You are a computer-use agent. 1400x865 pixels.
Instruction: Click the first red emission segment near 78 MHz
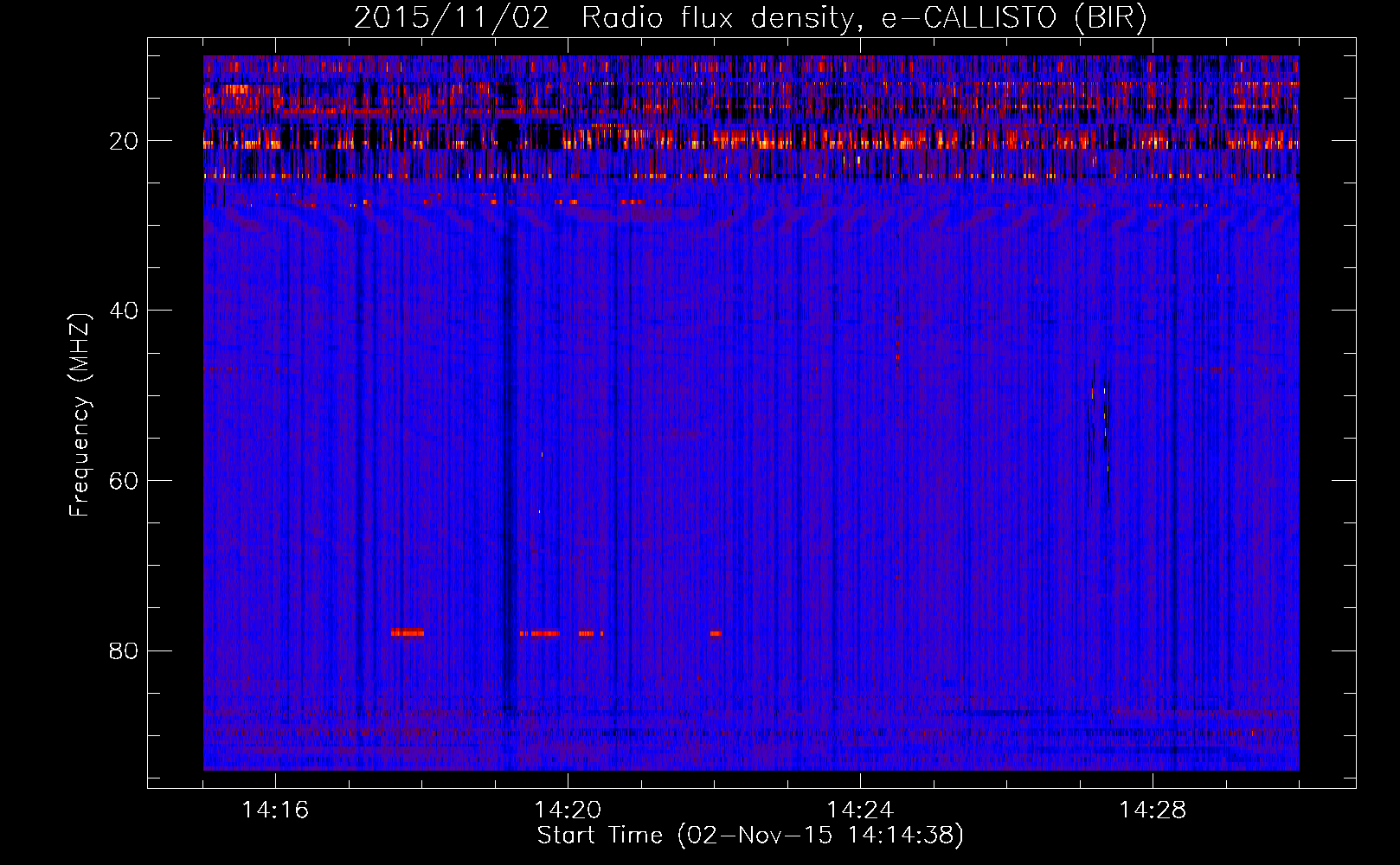pyautogui.click(x=407, y=633)
